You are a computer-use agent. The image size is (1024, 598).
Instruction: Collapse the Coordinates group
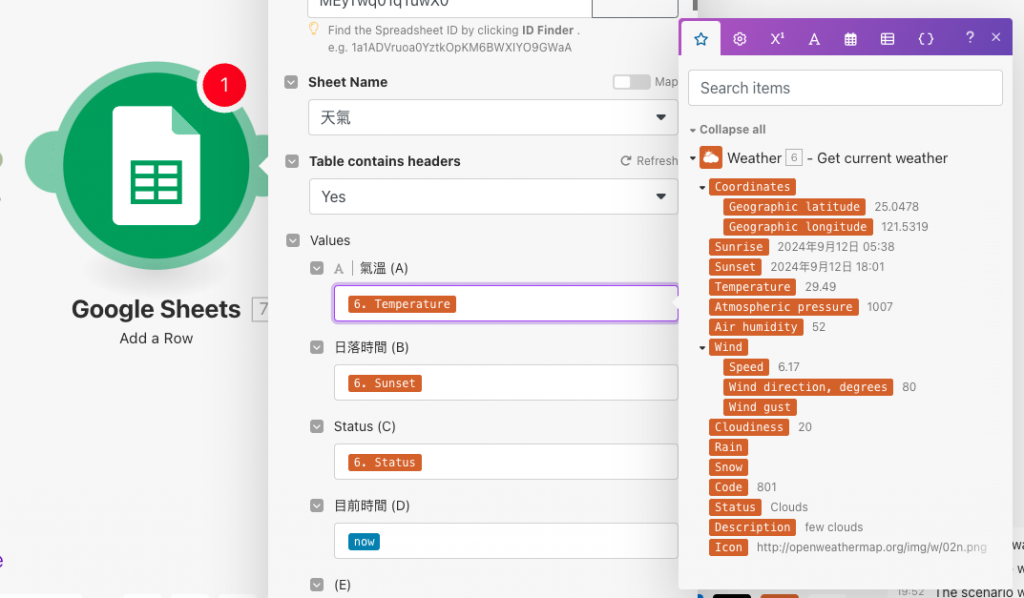click(x=703, y=187)
